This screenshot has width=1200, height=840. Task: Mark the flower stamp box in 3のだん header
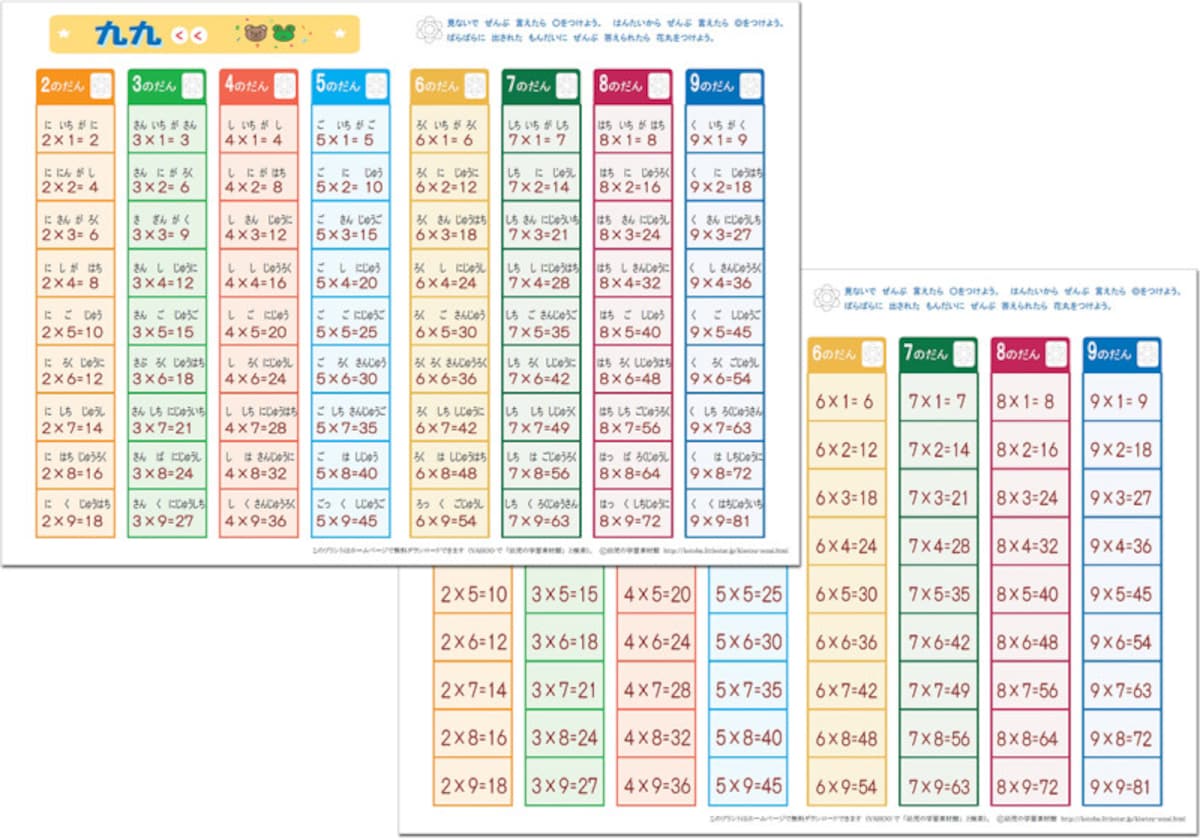[193, 86]
